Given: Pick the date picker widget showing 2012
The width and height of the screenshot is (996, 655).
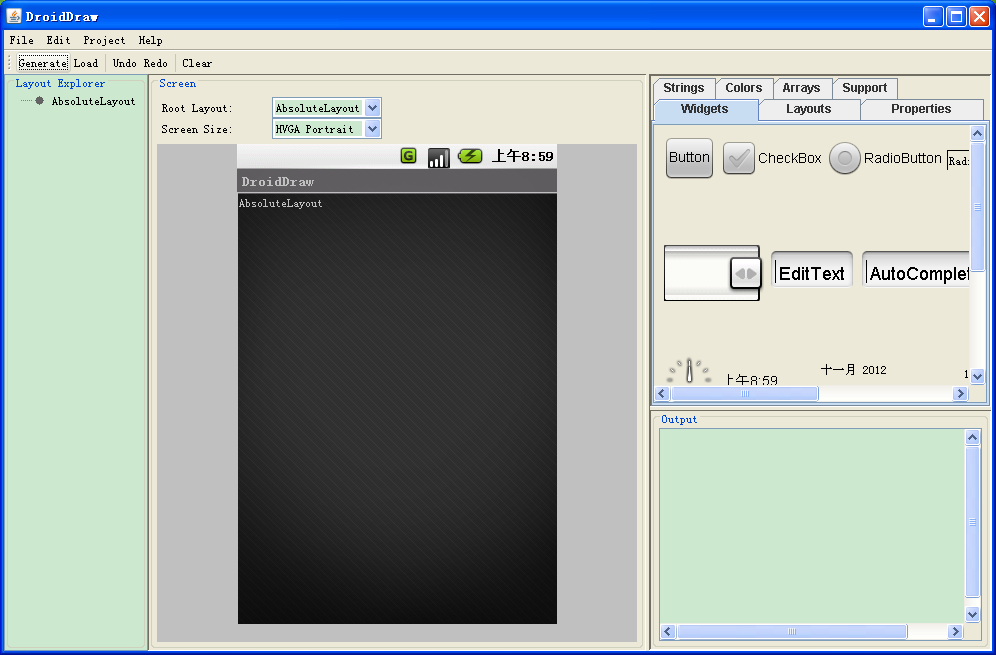Looking at the screenshot, I should click(853, 370).
